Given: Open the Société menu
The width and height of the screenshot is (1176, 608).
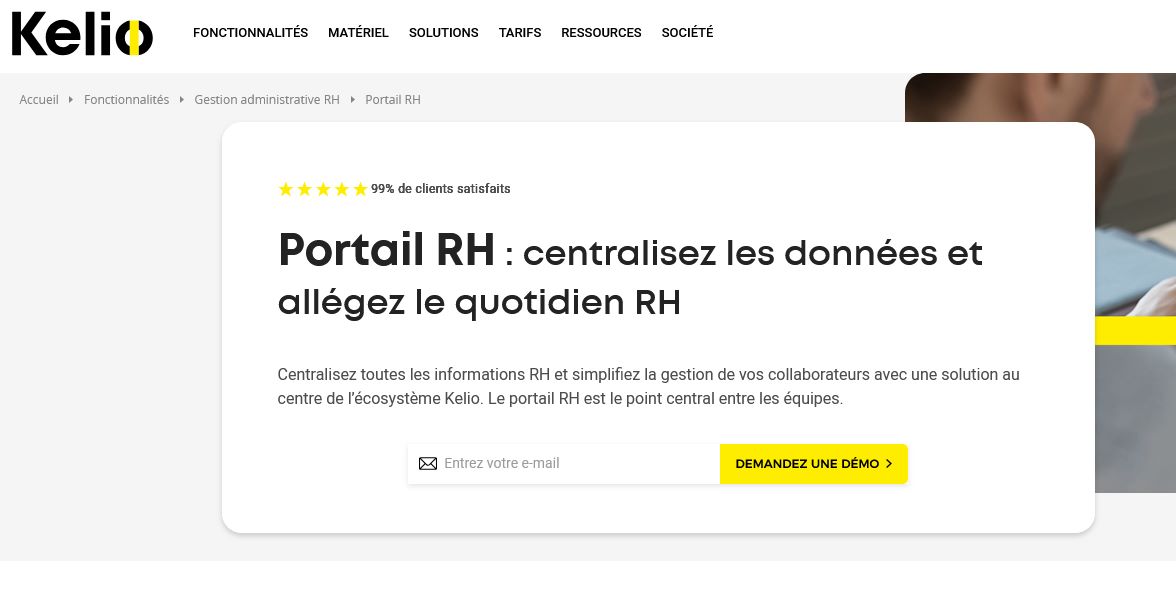Looking at the screenshot, I should pyautogui.click(x=687, y=33).
